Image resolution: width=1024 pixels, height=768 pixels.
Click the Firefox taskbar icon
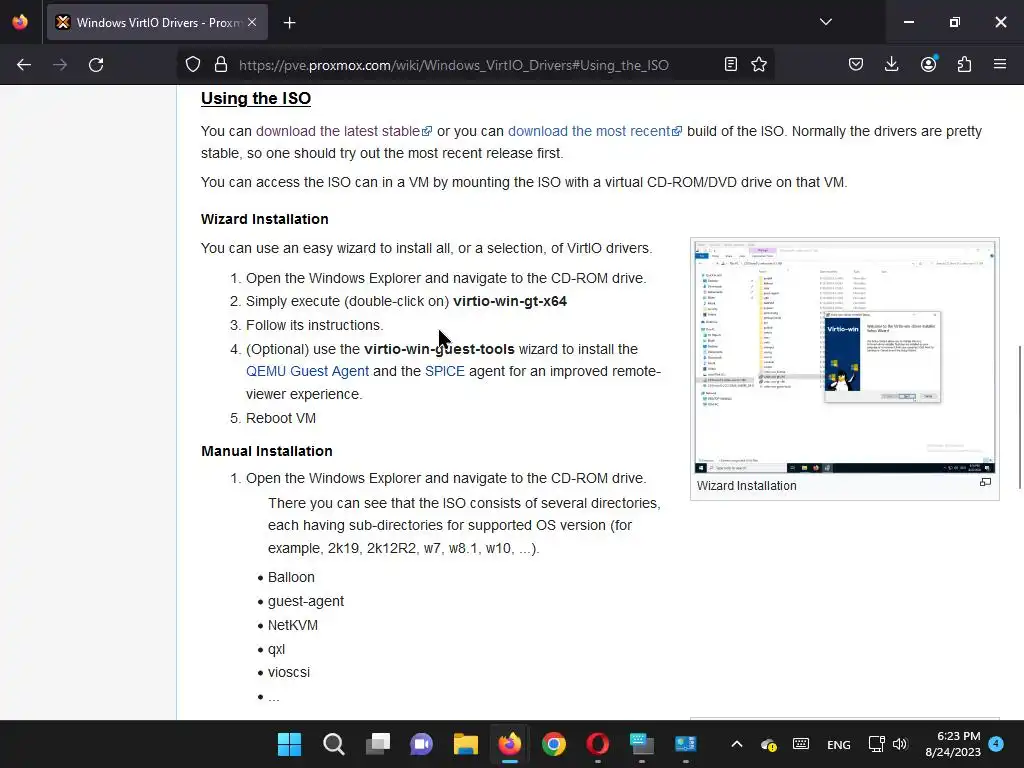click(x=510, y=744)
